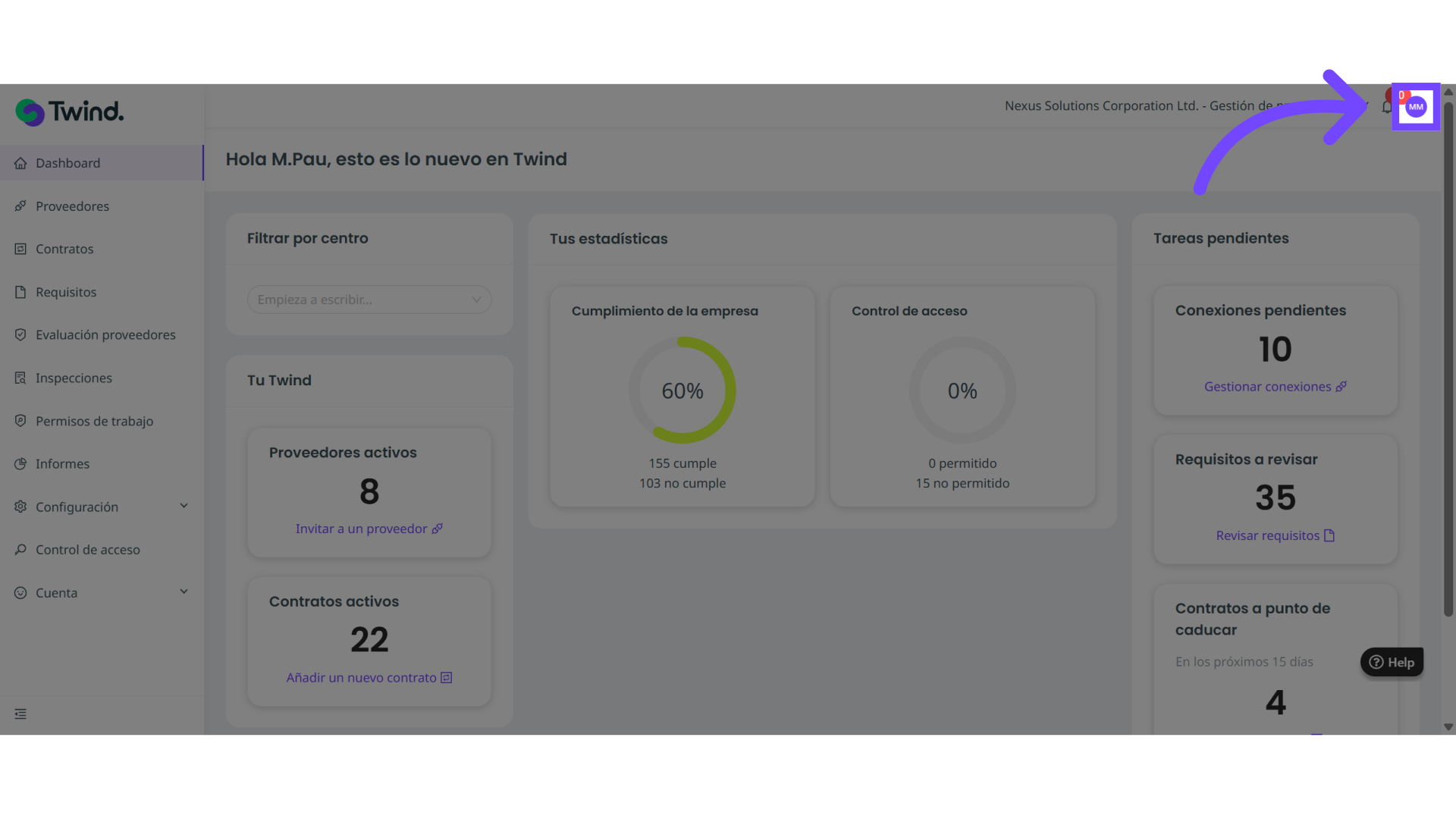Click Gestionar conexiones link
This screenshot has width=1456, height=819.
(1275, 387)
